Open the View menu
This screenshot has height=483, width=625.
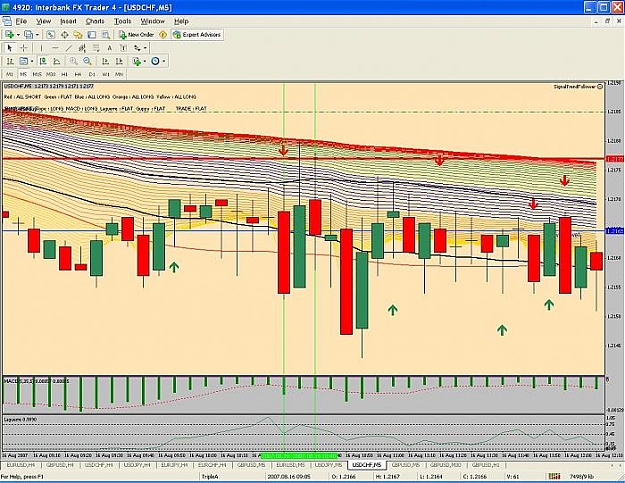pos(43,21)
